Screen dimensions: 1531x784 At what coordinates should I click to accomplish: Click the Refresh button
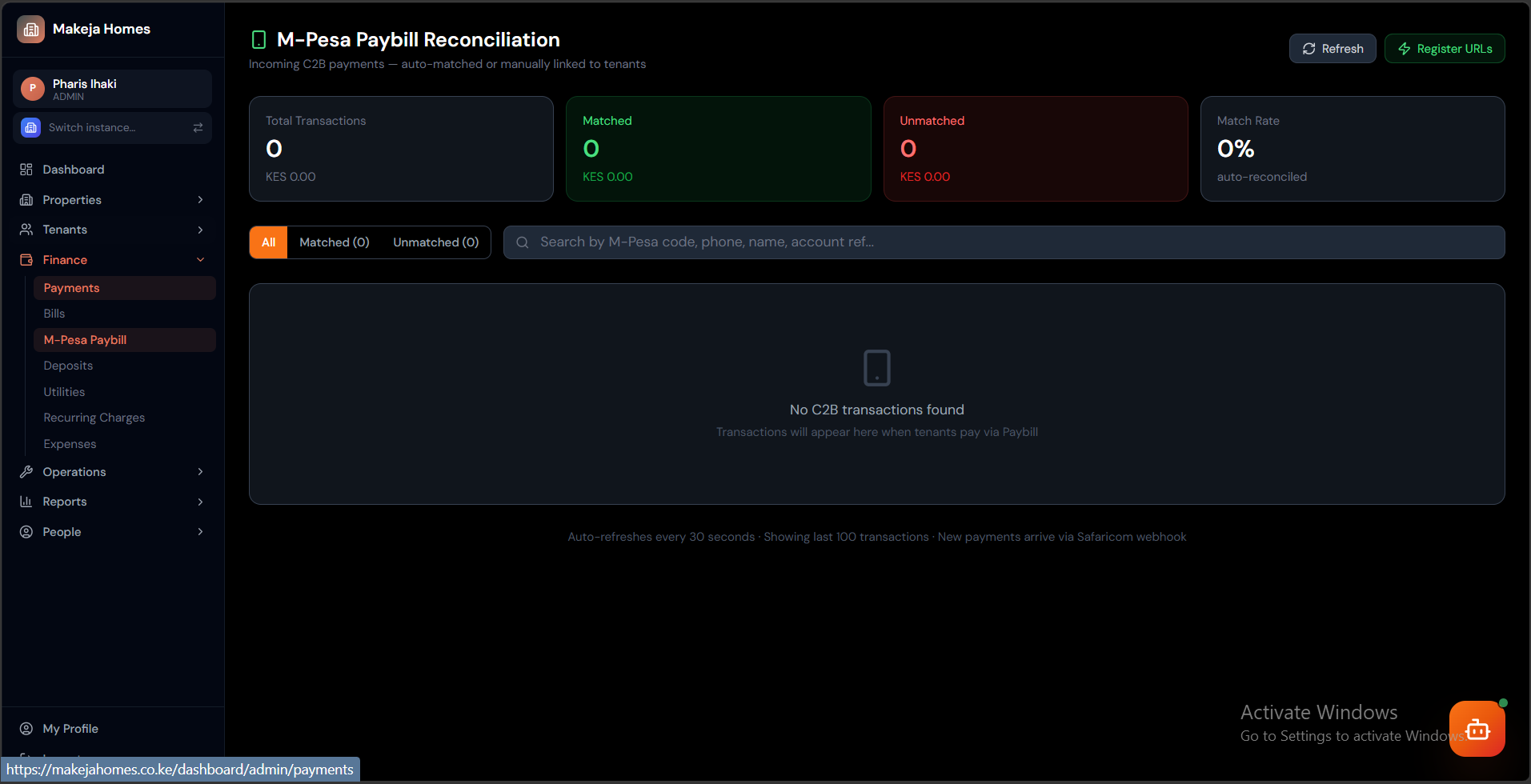point(1333,49)
